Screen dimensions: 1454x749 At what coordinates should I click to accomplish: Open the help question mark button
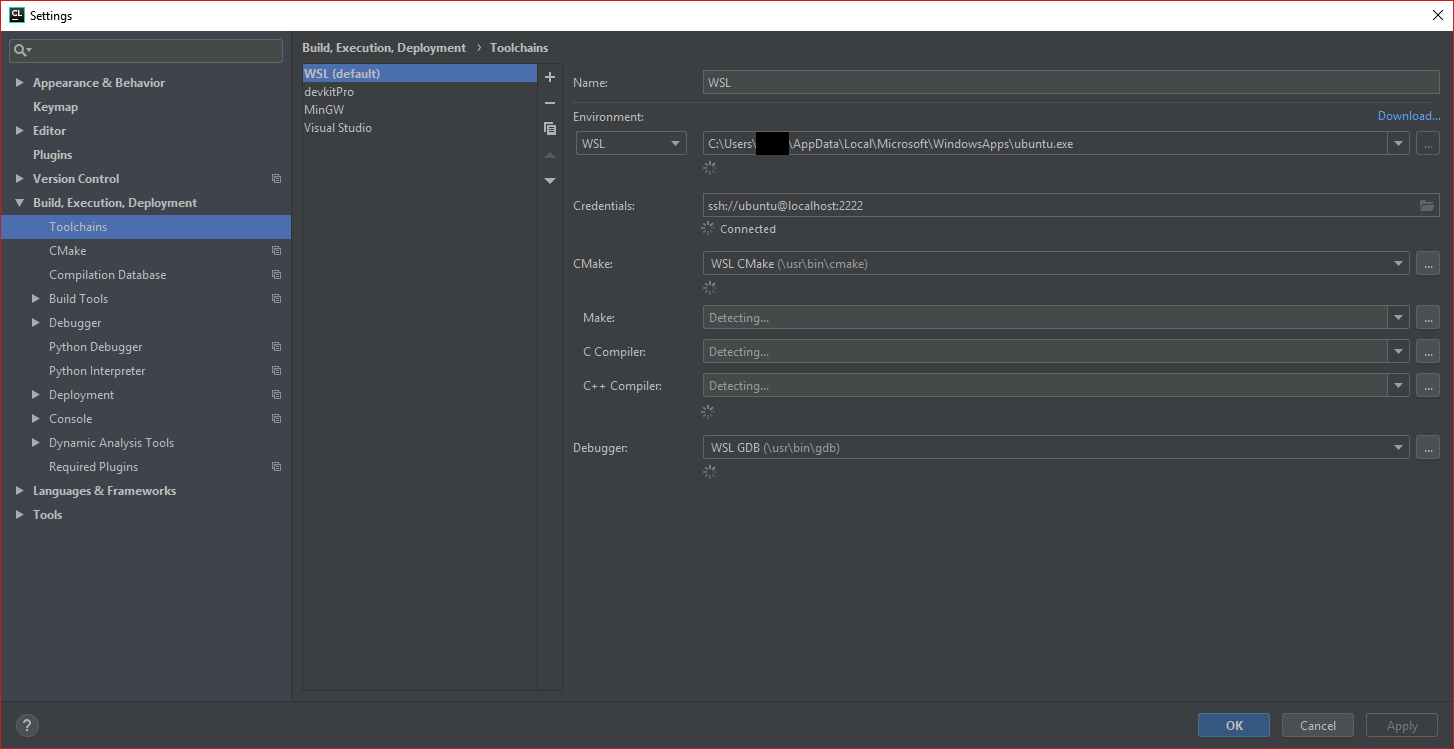click(x=27, y=726)
